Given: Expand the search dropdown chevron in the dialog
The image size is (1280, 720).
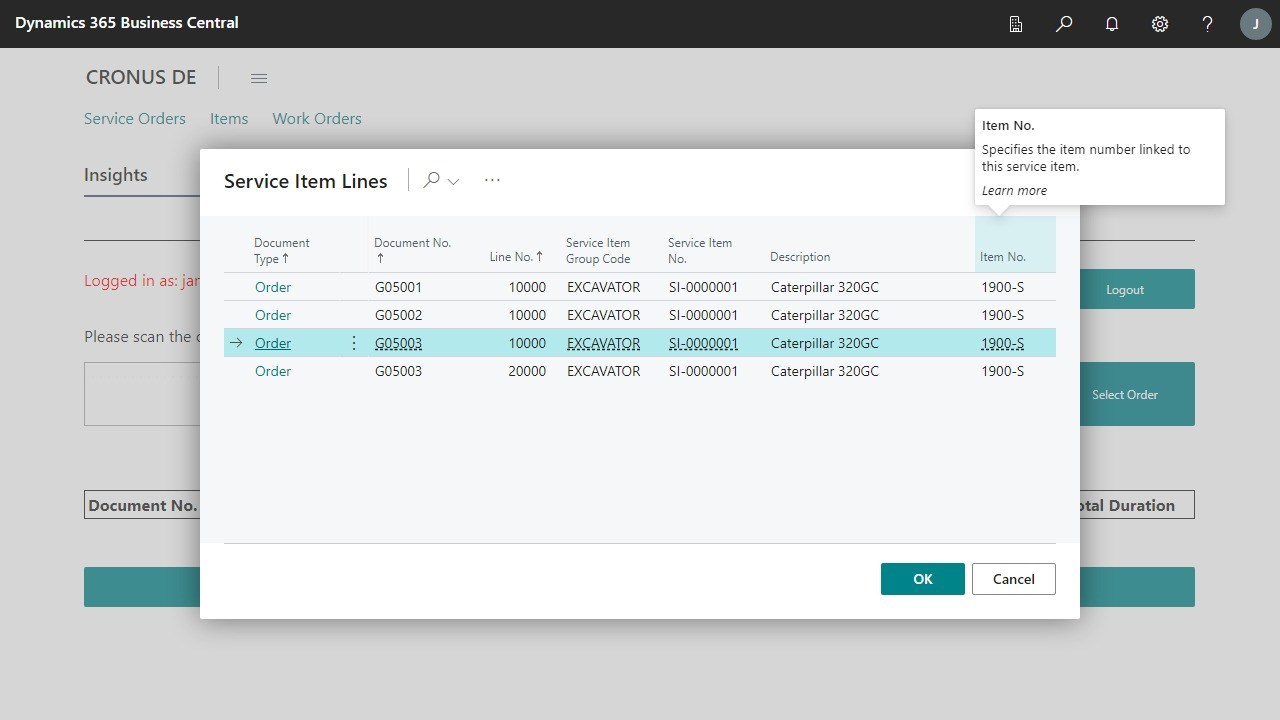Looking at the screenshot, I should (452, 181).
